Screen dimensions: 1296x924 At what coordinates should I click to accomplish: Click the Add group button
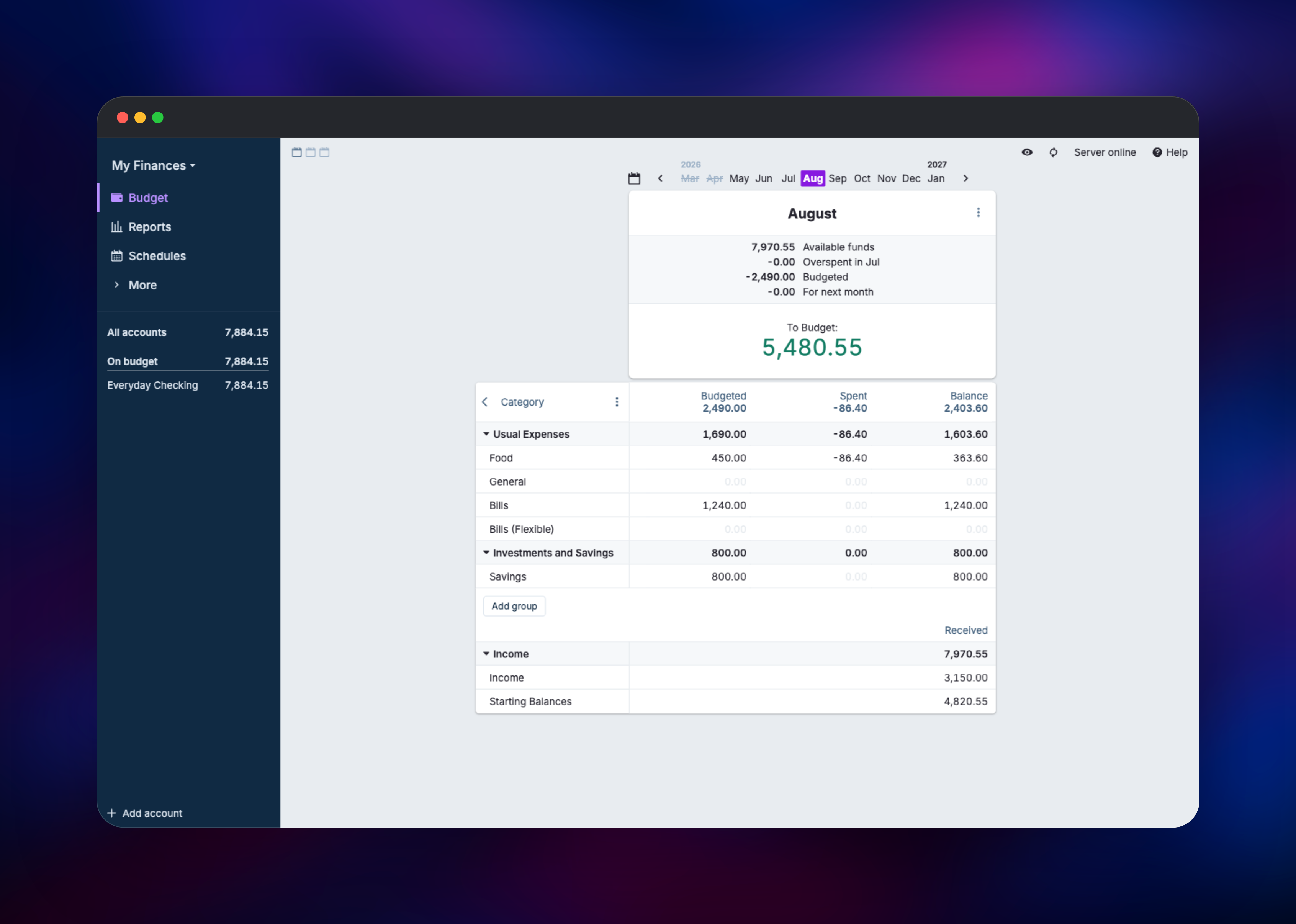tap(514, 606)
